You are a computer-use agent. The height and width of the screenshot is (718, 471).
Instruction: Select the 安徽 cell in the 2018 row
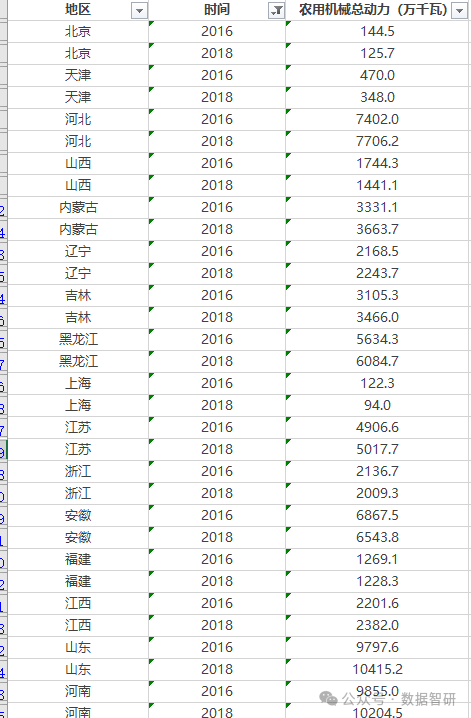pos(78,537)
